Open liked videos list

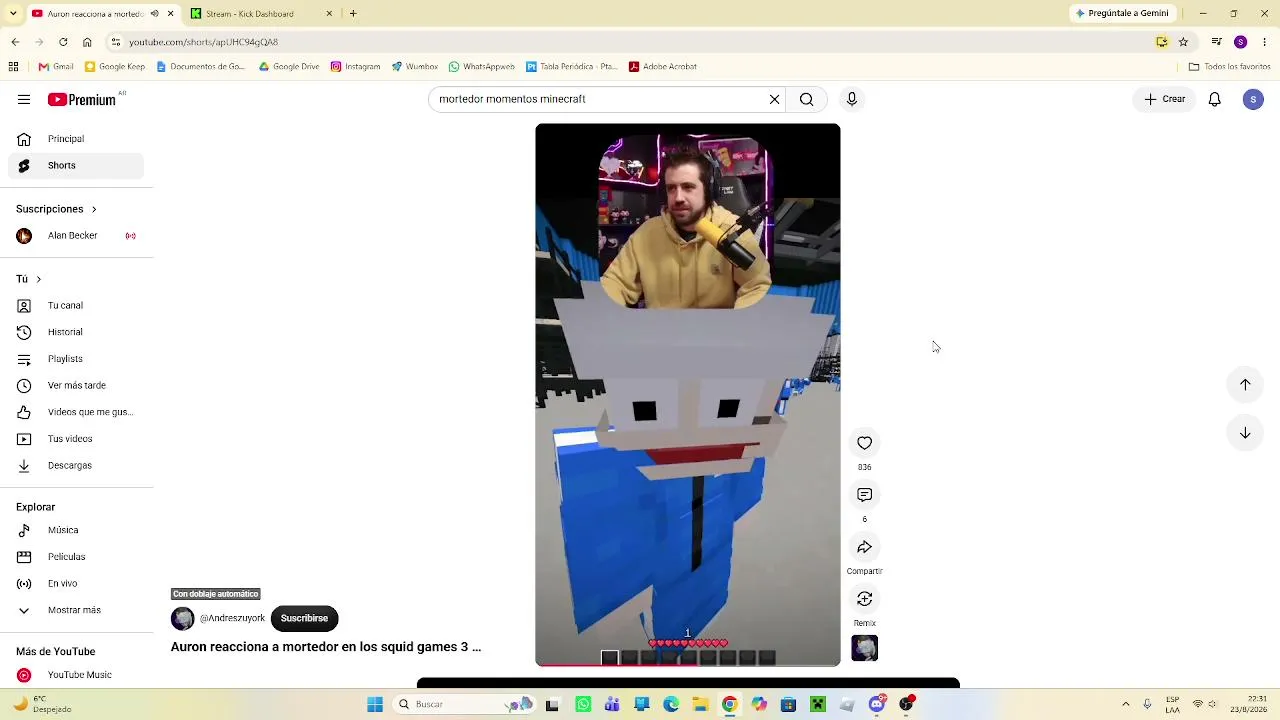(76, 412)
